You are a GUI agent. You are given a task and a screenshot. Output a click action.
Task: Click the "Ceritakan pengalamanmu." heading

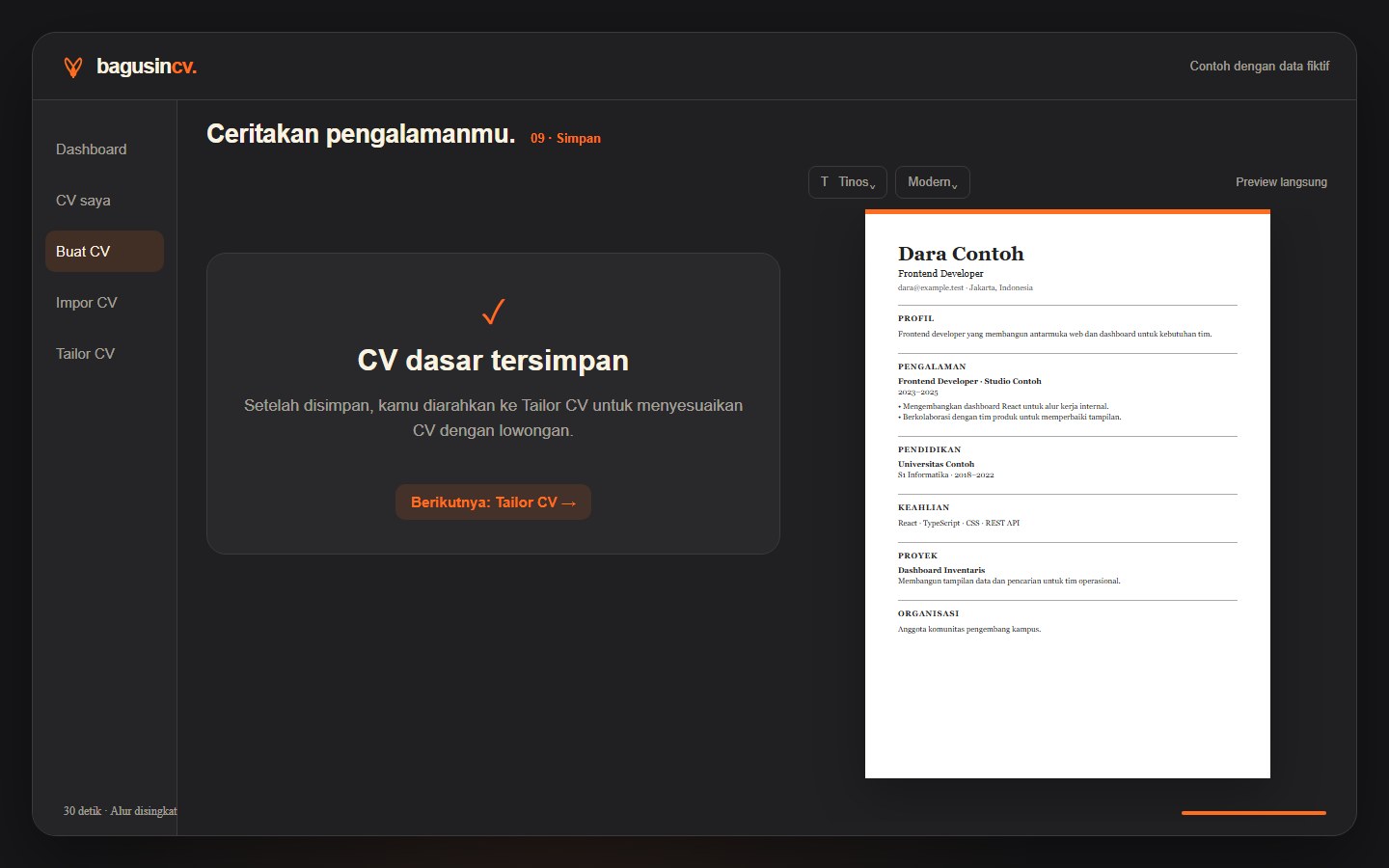361,134
